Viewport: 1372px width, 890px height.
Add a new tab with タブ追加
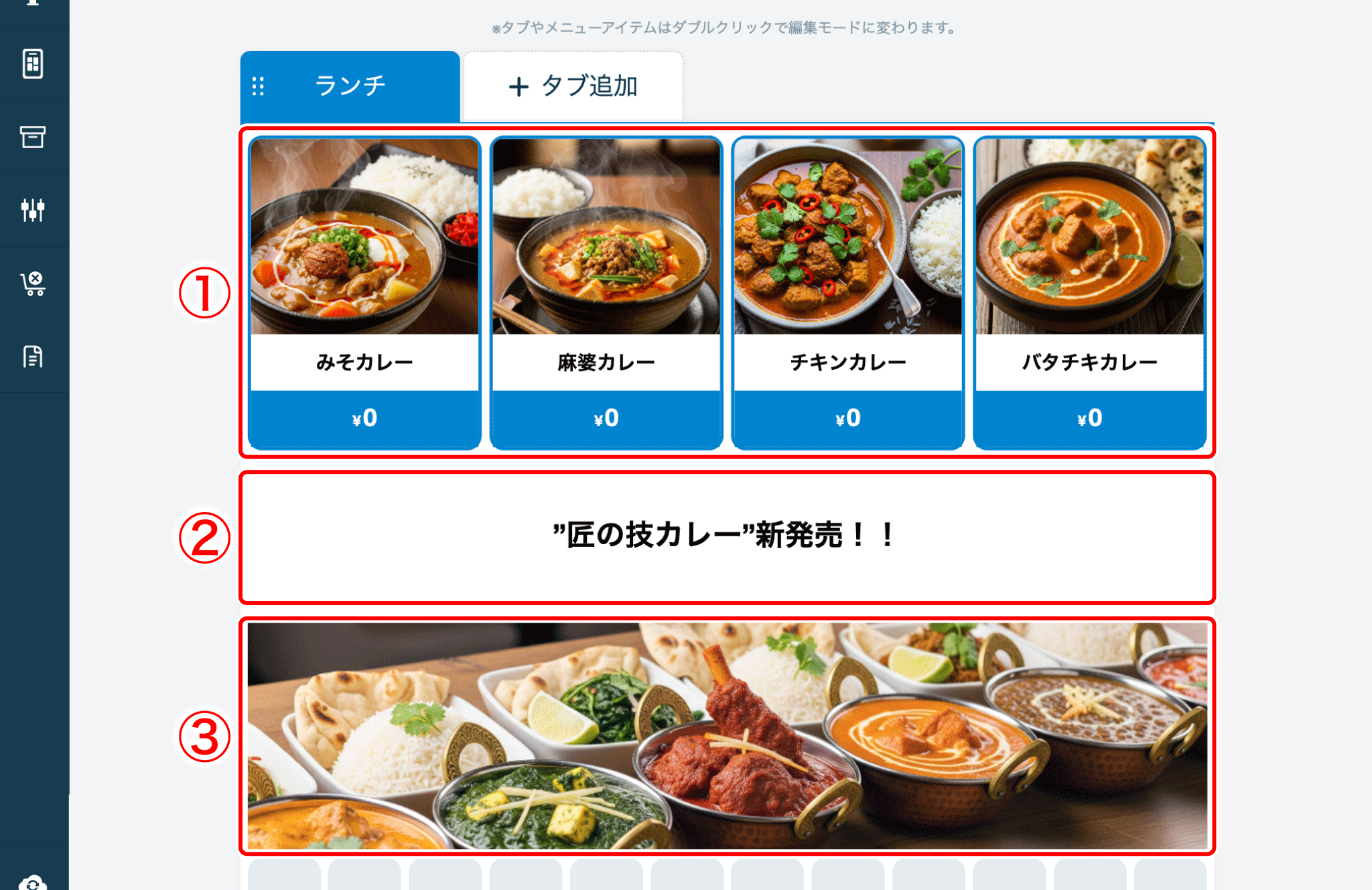pos(573,86)
